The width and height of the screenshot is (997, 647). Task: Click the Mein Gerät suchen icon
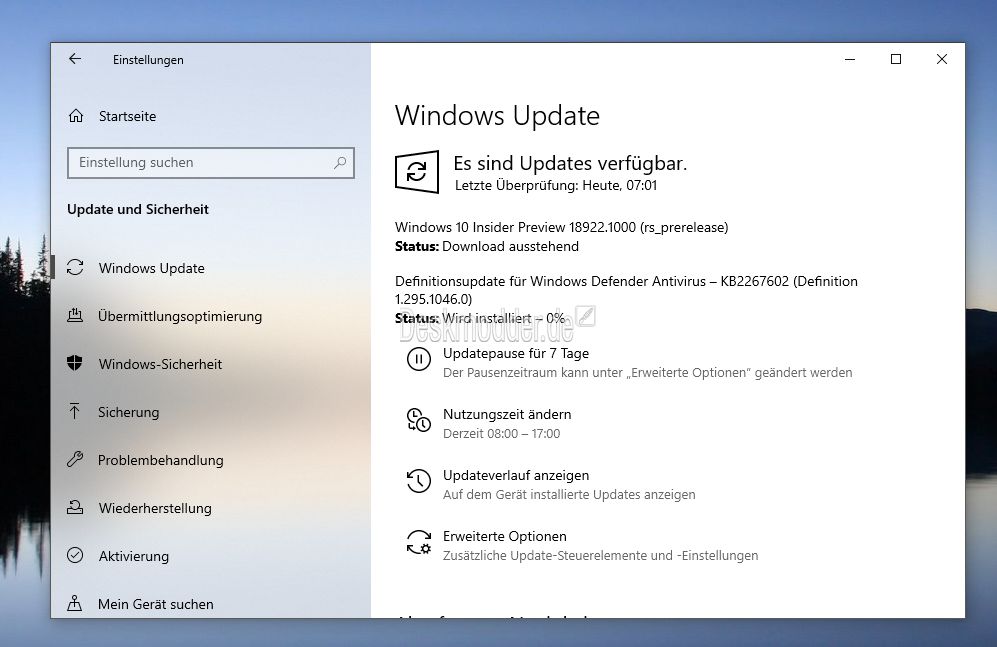[75, 603]
